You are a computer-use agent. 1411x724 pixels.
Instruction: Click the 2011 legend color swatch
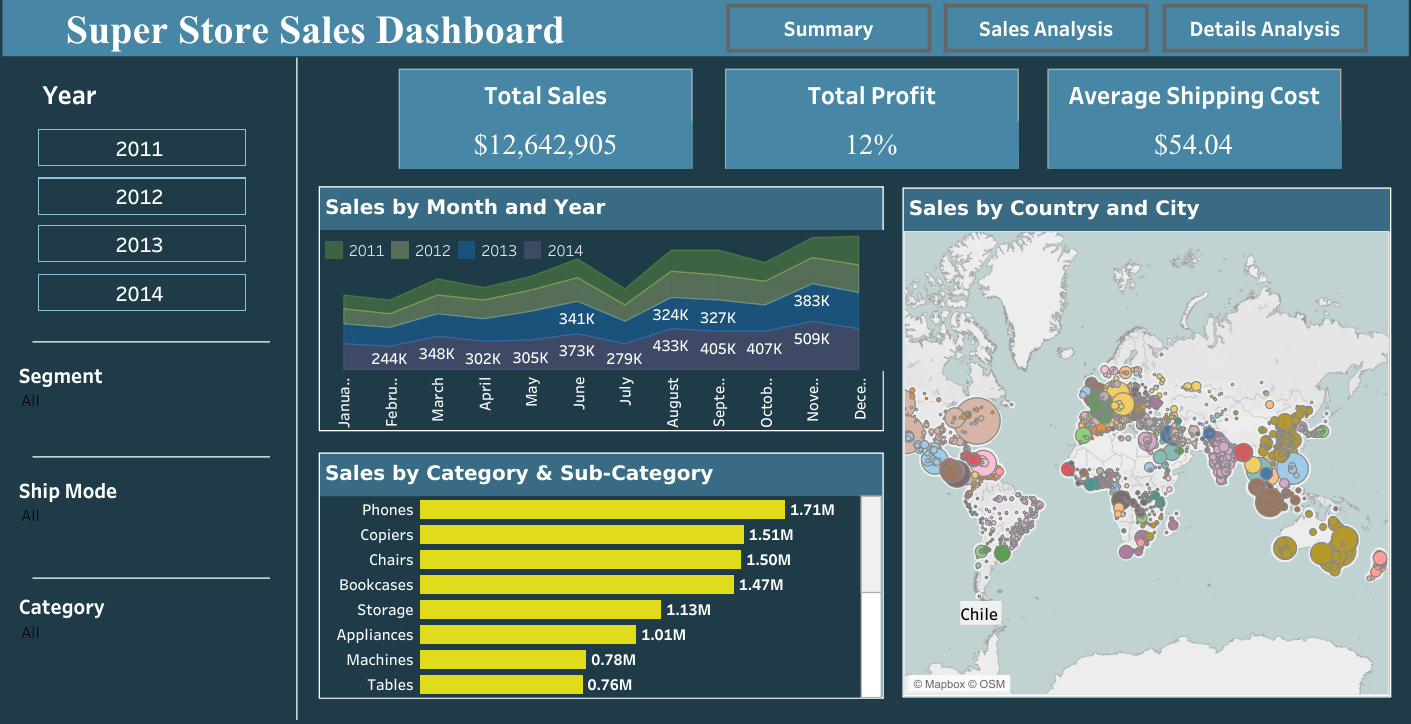click(335, 251)
